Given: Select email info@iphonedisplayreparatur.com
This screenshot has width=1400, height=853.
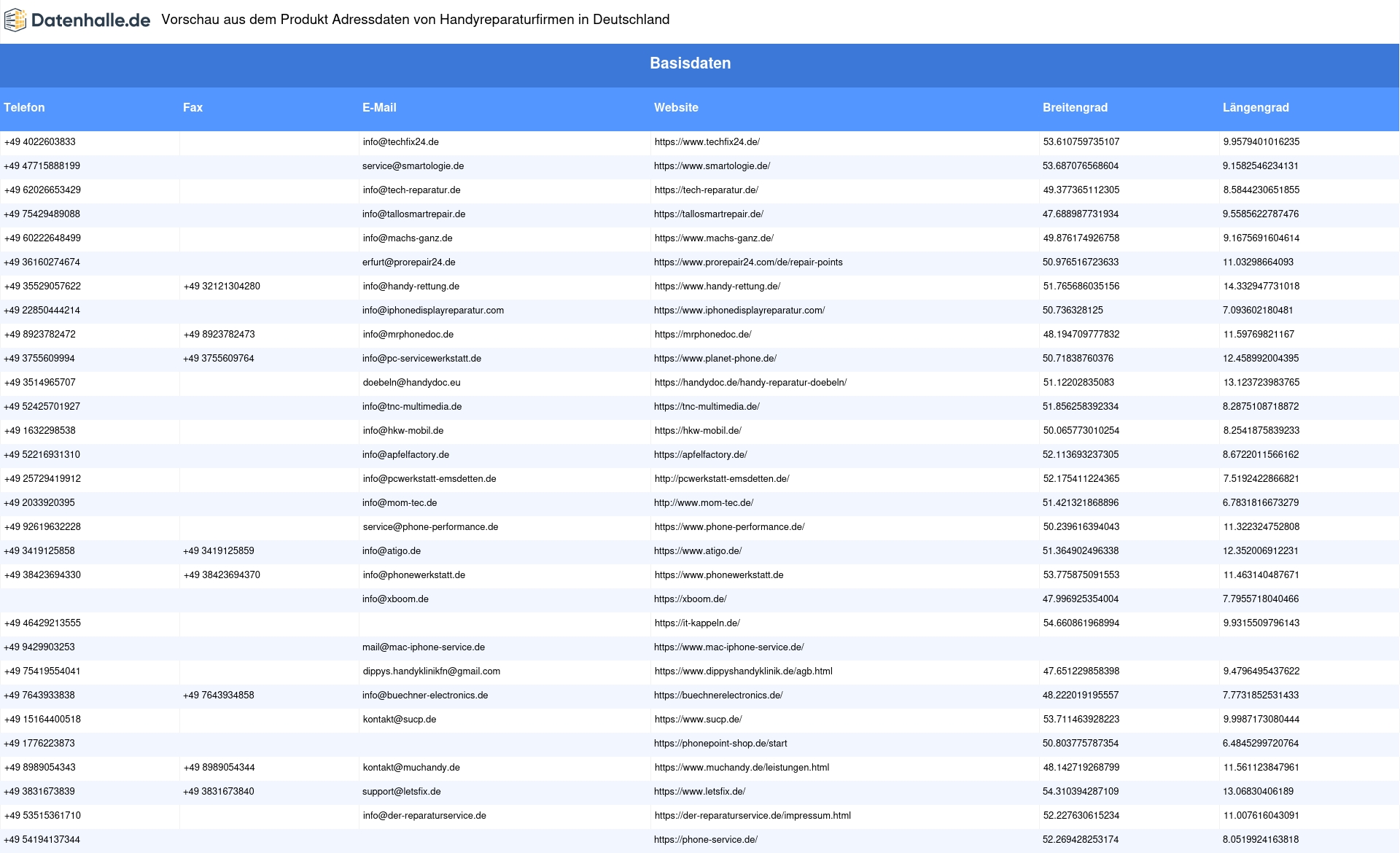Looking at the screenshot, I should (433, 311).
